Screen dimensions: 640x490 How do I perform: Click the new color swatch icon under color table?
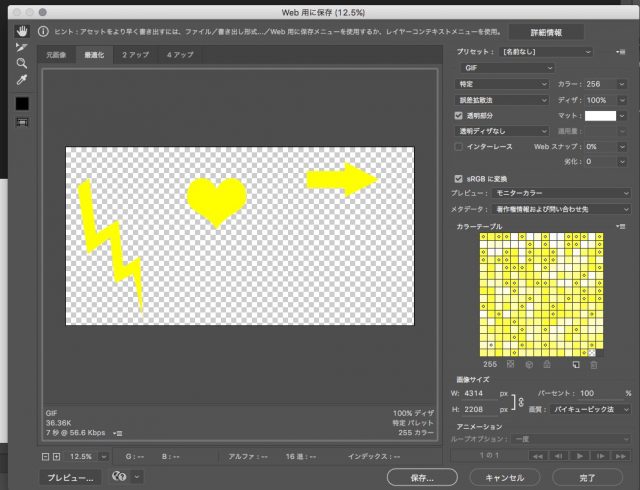pos(576,365)
